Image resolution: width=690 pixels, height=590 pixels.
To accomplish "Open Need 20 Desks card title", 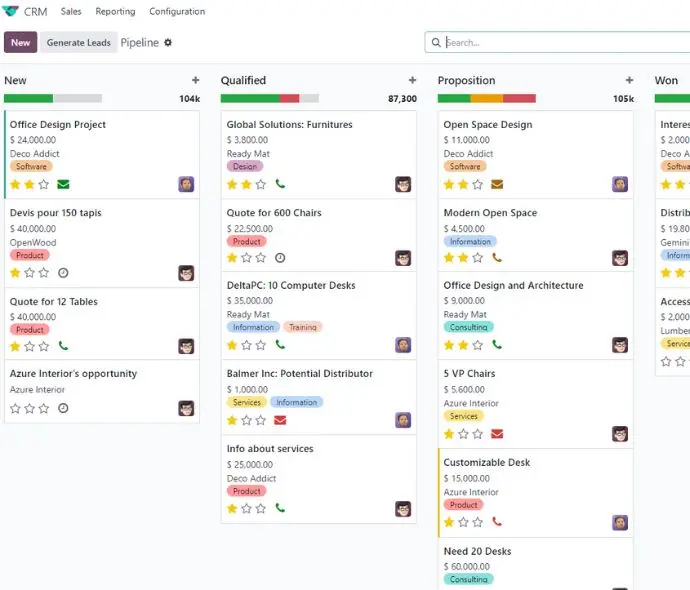I will pyautogui.click(x=477, y=551).
